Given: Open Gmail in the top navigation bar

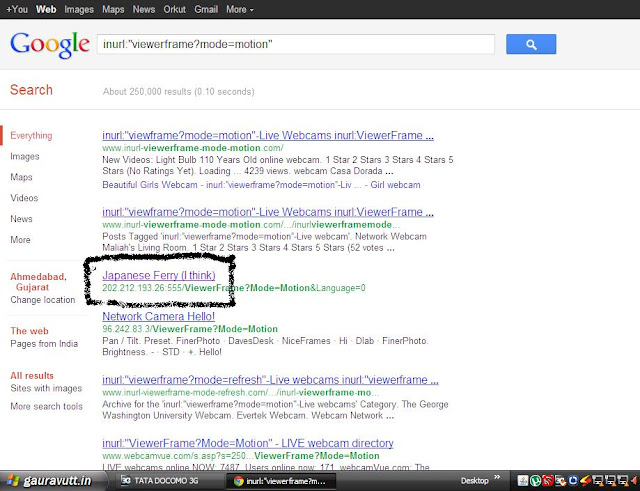Looking at the screenshot, I should (x=206, y=9).
